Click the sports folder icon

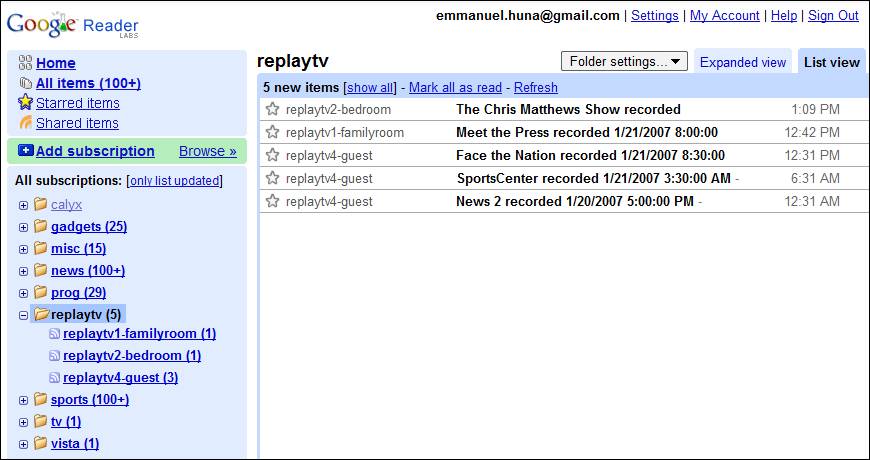[x=40, y=399]
